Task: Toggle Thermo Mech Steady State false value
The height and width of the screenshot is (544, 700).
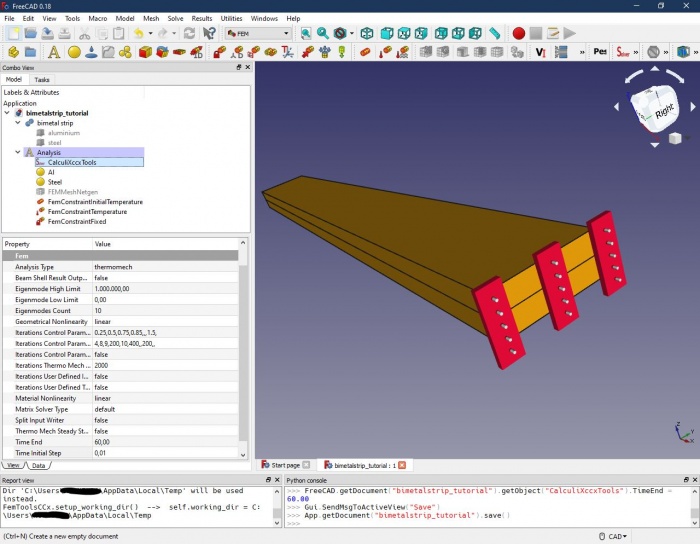Action: tap(165, 431)
